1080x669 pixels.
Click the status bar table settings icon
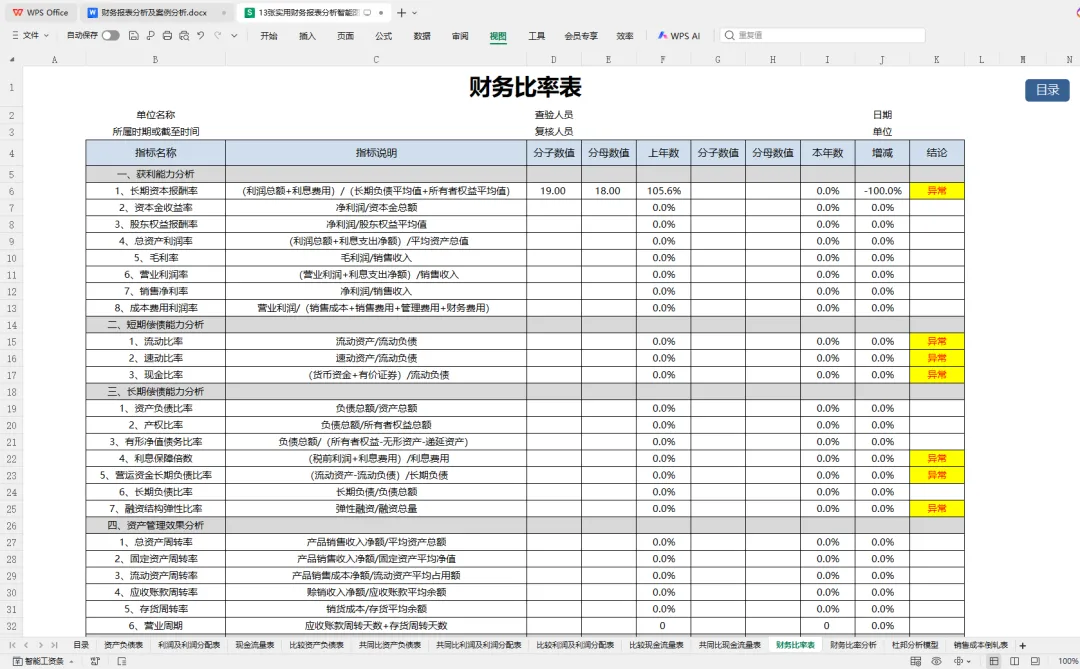coord(915,661)
